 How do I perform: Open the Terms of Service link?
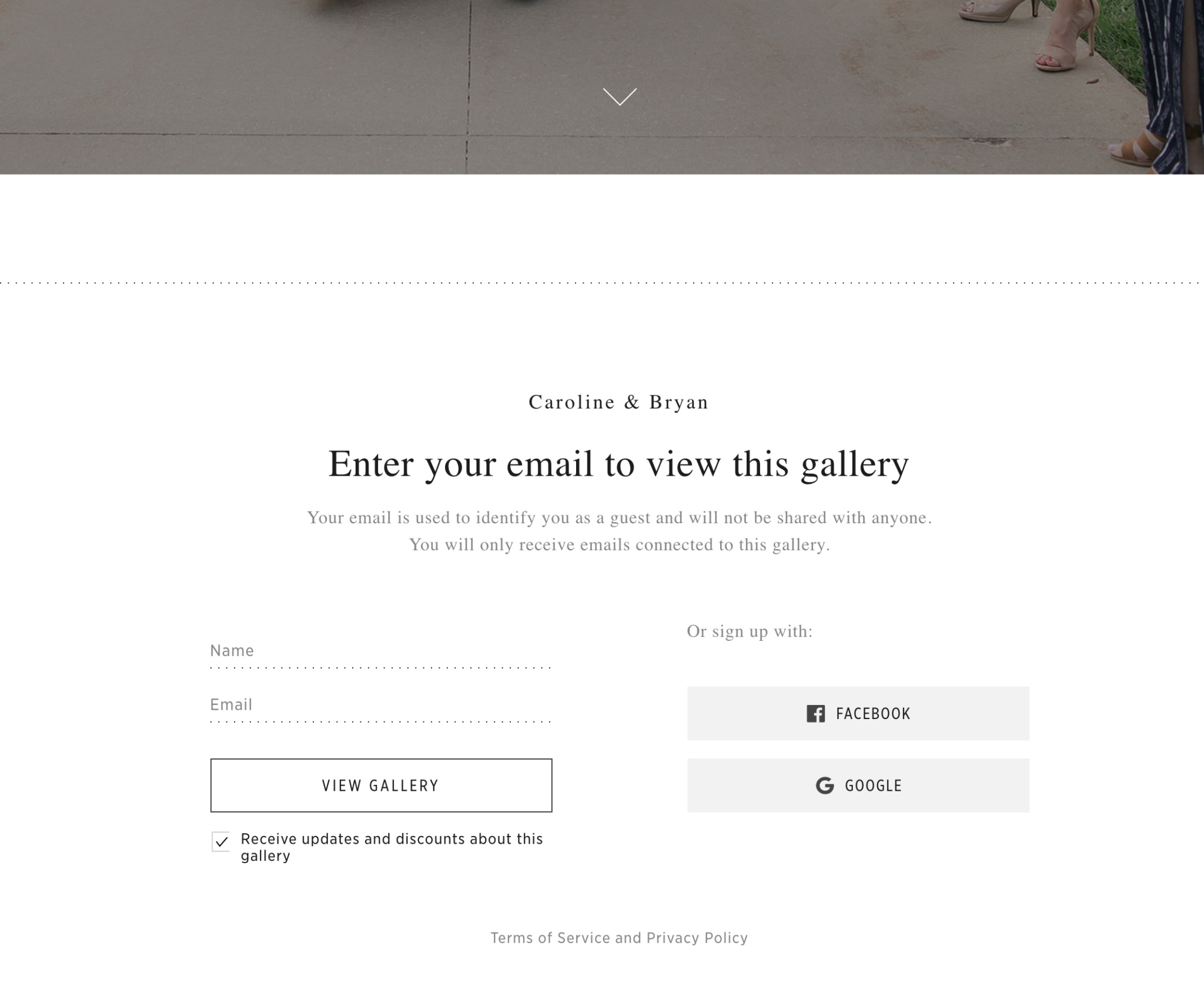click(x=550, y=938)
